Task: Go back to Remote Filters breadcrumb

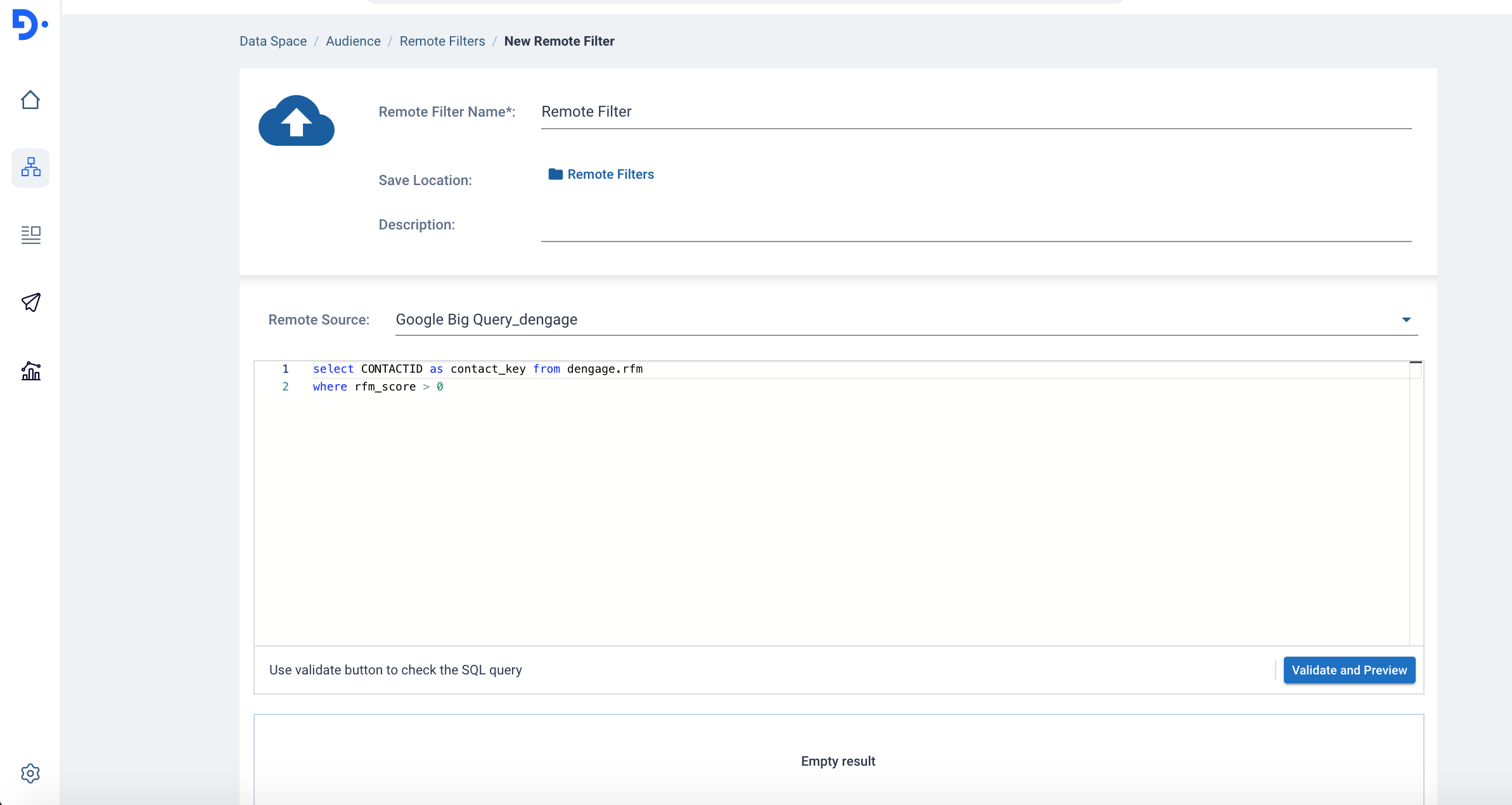Action: pos(442,41)
